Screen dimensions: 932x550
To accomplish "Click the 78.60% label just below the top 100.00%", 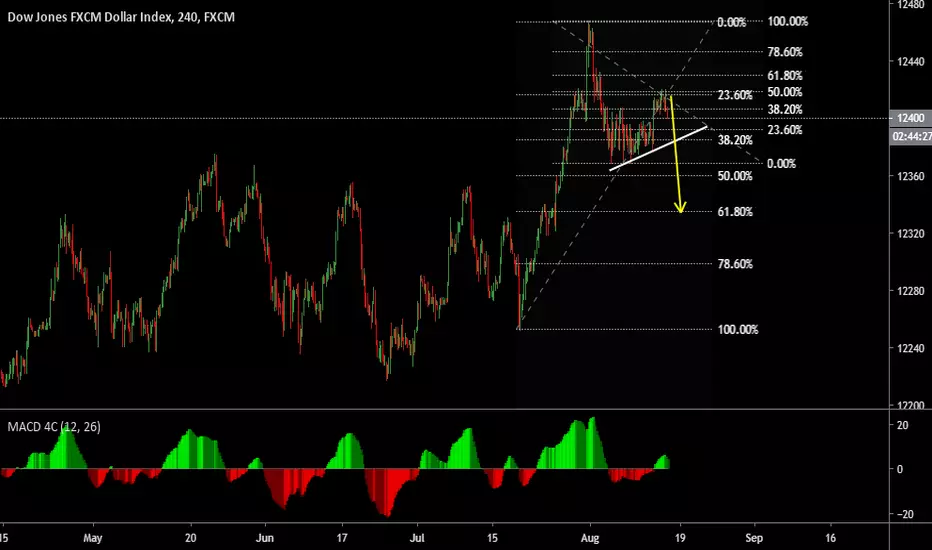I will [785, 52].
